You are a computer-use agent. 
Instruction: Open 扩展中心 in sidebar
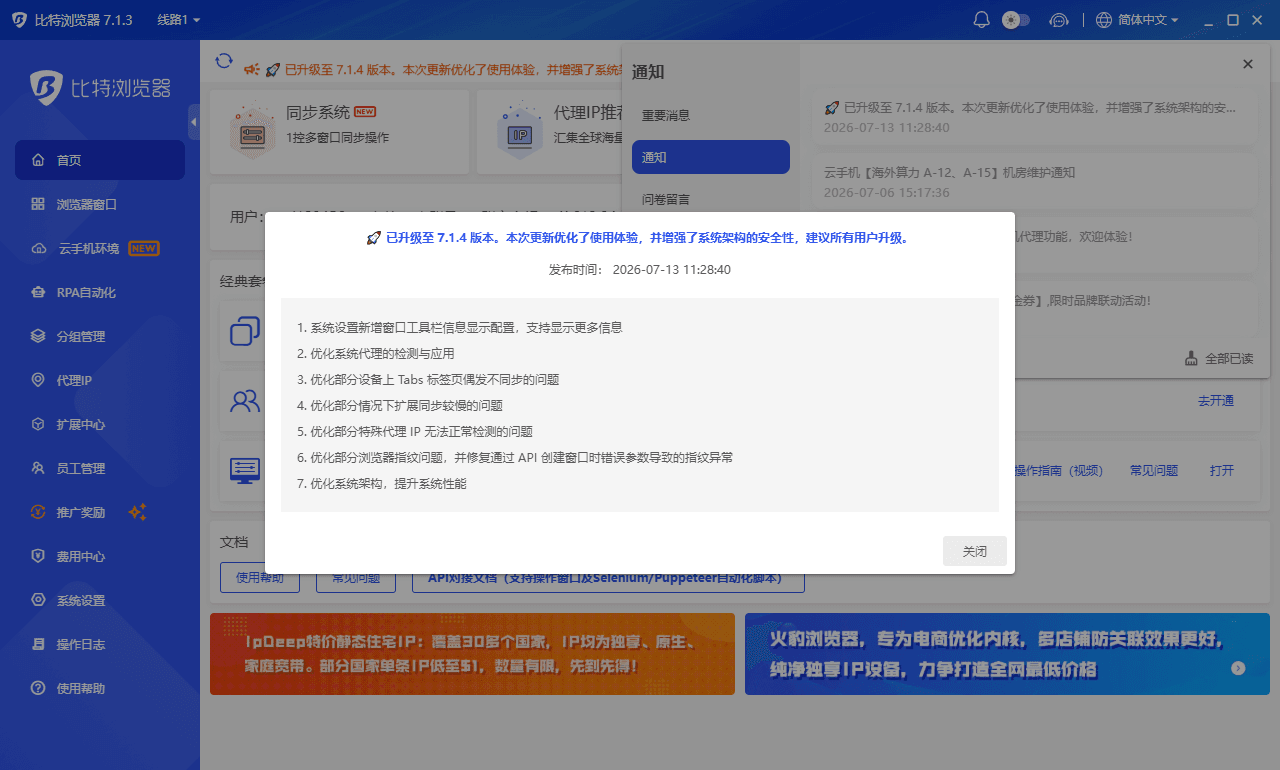[x=100, y=424]
